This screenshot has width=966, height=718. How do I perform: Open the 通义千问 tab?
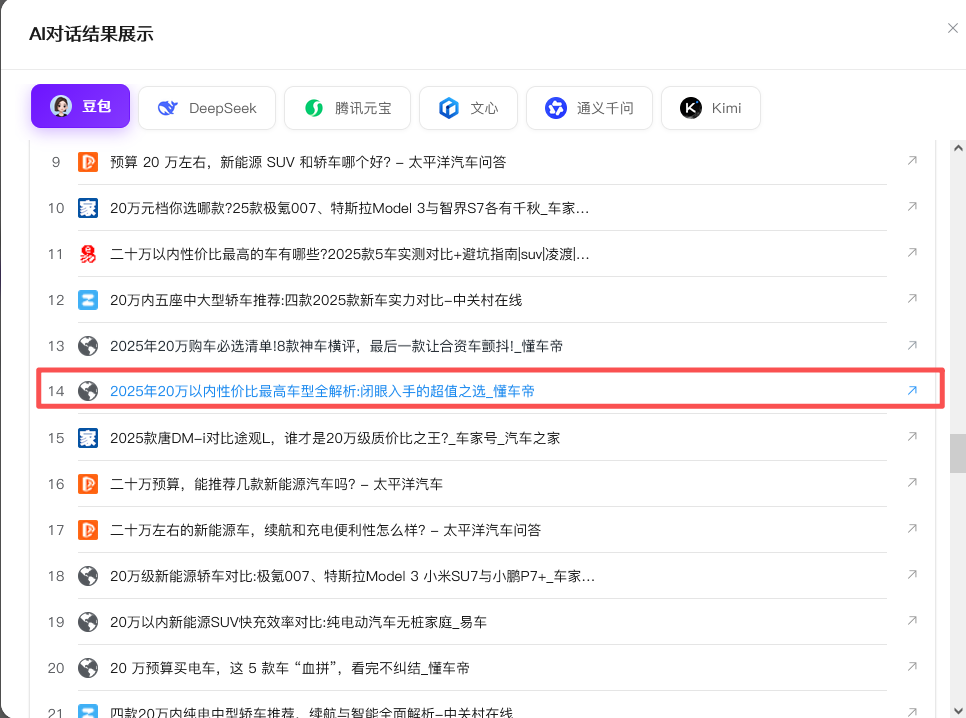tap(589, 108)
